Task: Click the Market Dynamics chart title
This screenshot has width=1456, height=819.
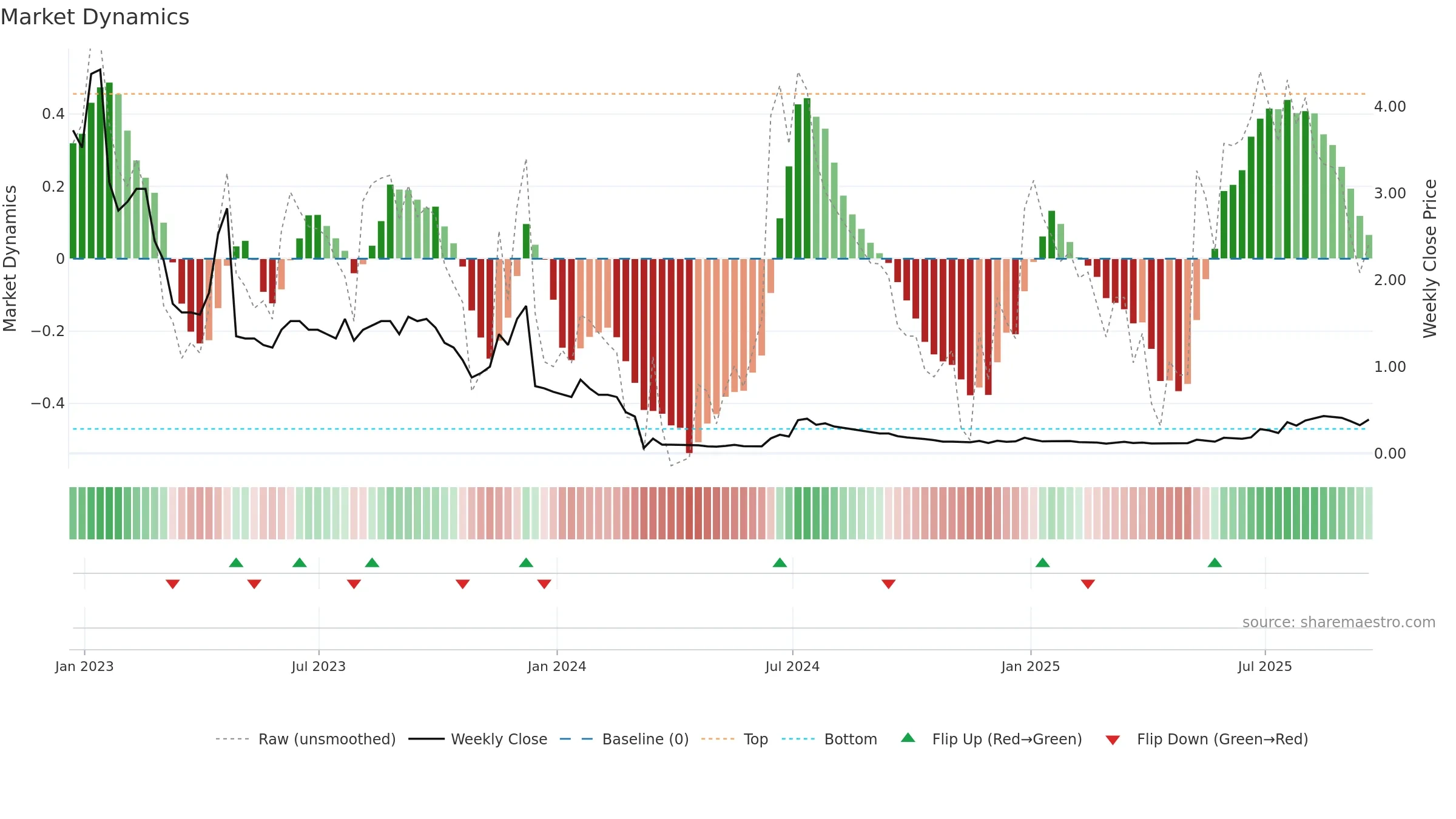Action: [x=95, y=17]
